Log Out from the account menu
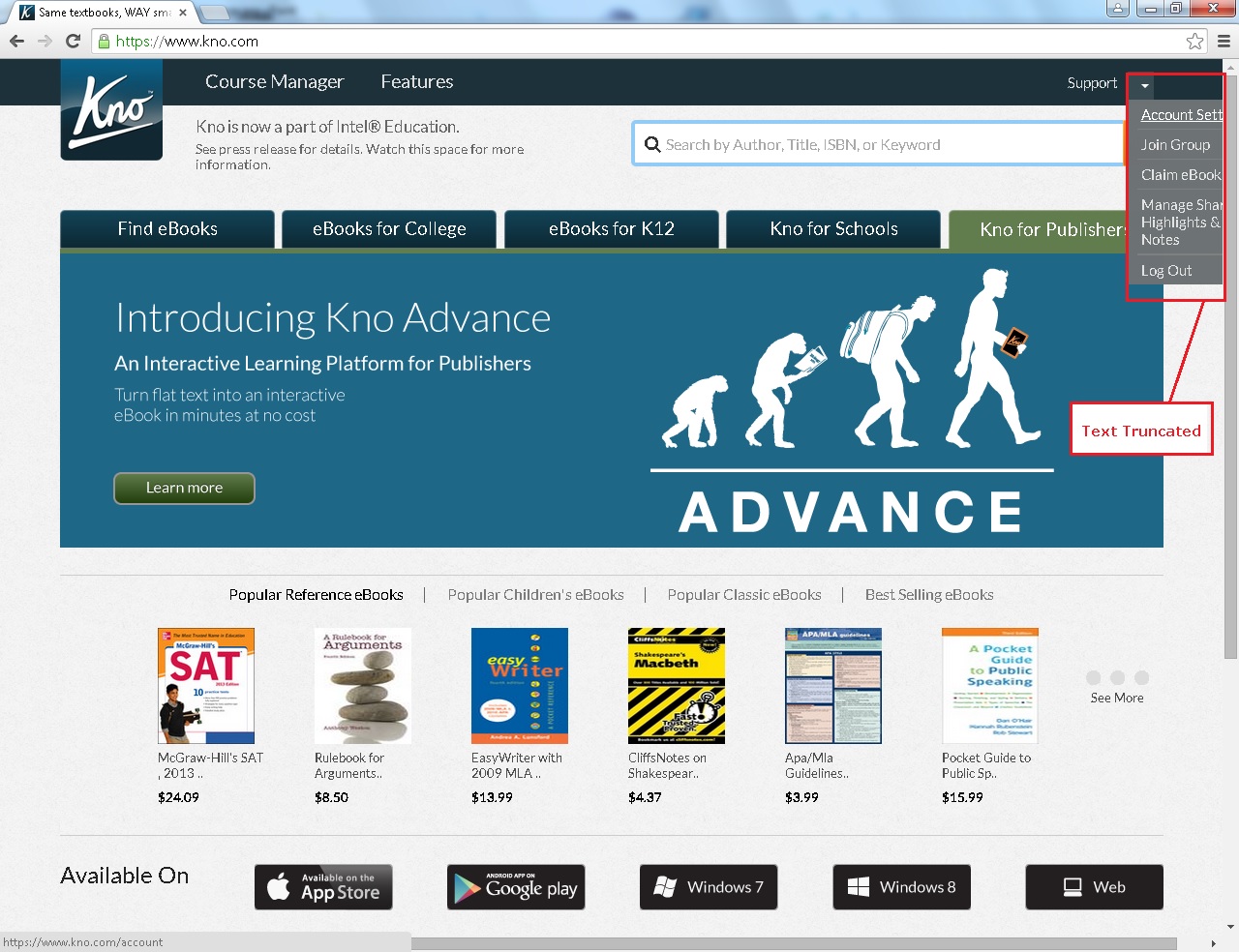1239x952 pixels. 1165,271
